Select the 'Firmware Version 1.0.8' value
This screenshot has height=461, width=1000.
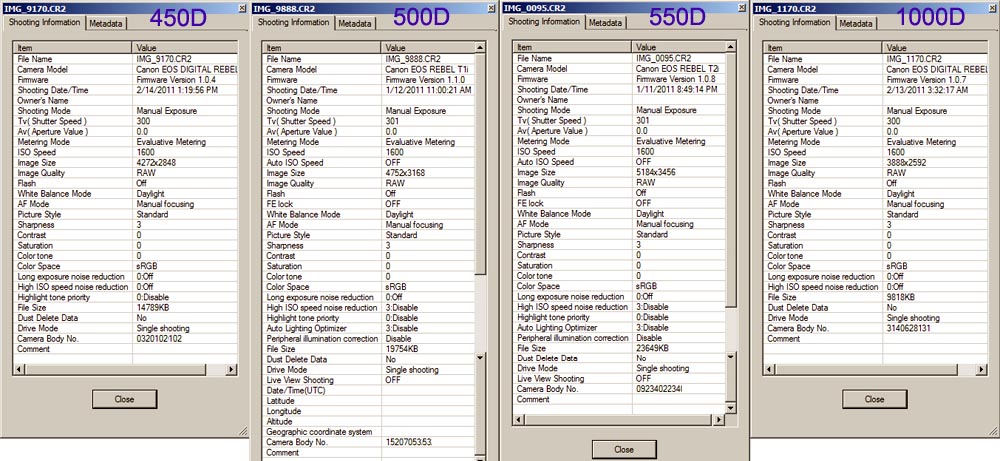[676, 79]
